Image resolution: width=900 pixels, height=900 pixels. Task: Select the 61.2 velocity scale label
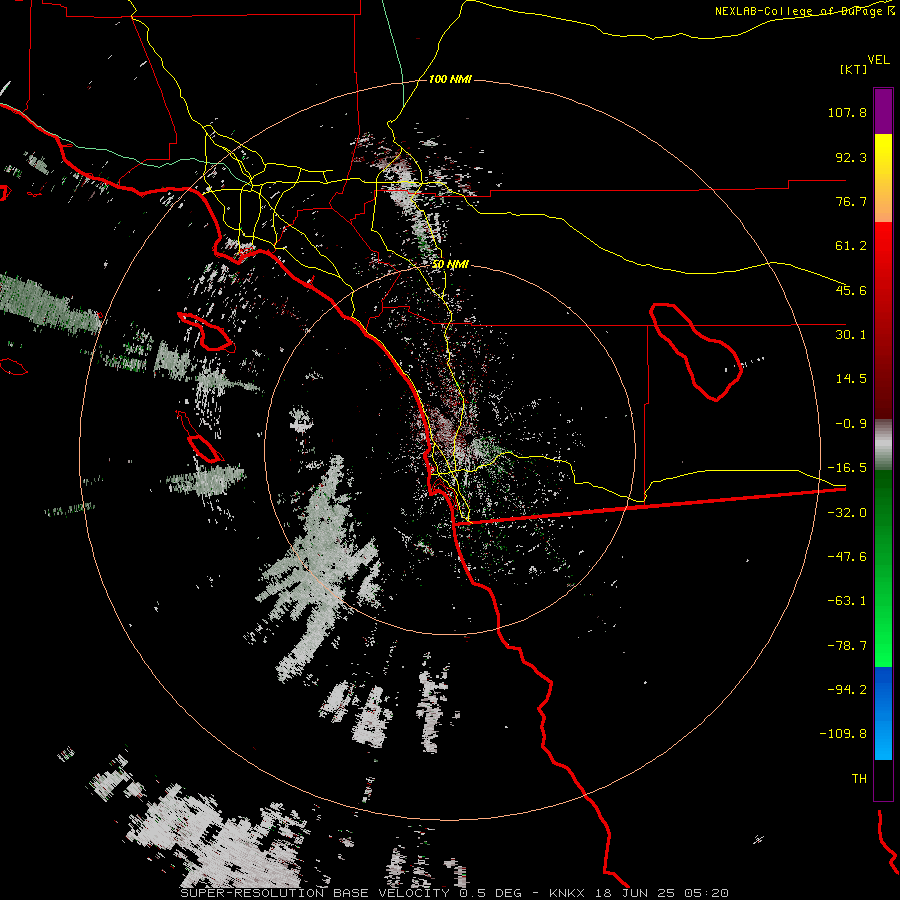click(851, 246)
